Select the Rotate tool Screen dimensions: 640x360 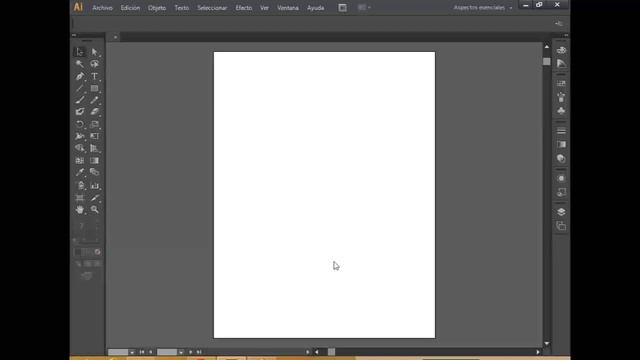click(x=80, y=124)
